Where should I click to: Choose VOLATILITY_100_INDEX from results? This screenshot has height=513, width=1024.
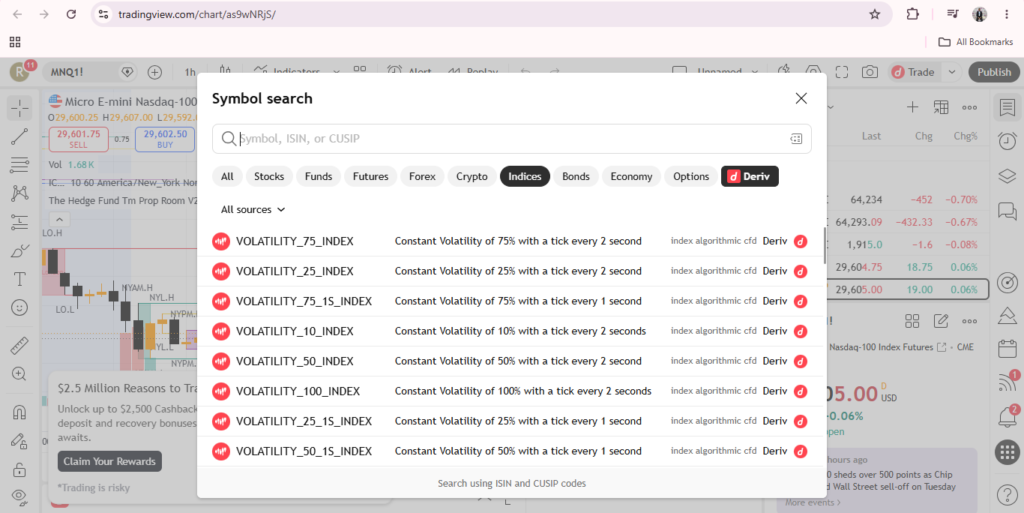click(511, 392)
